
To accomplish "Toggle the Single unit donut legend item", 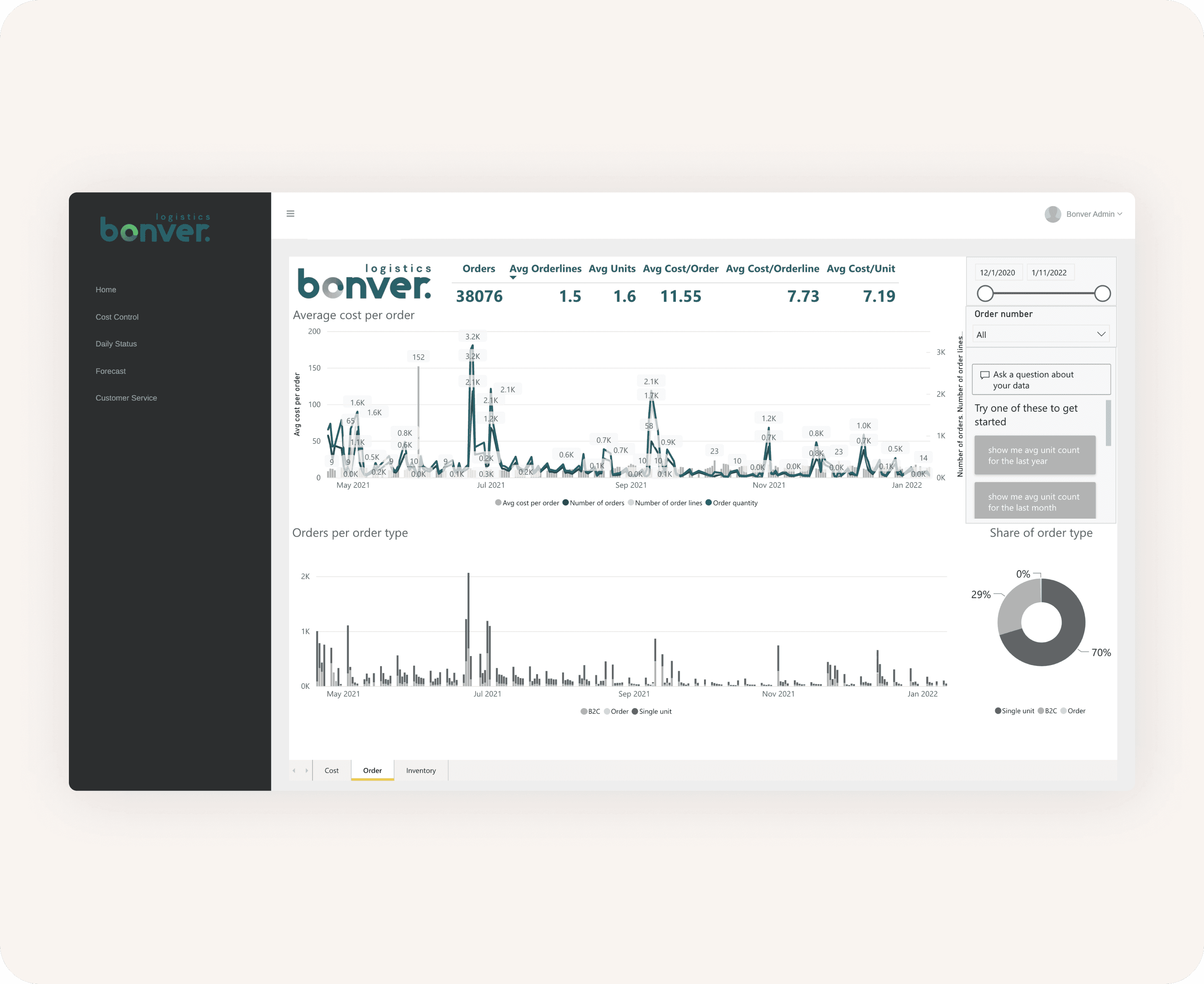I will pyautogui.click(x=1014, y=711).
